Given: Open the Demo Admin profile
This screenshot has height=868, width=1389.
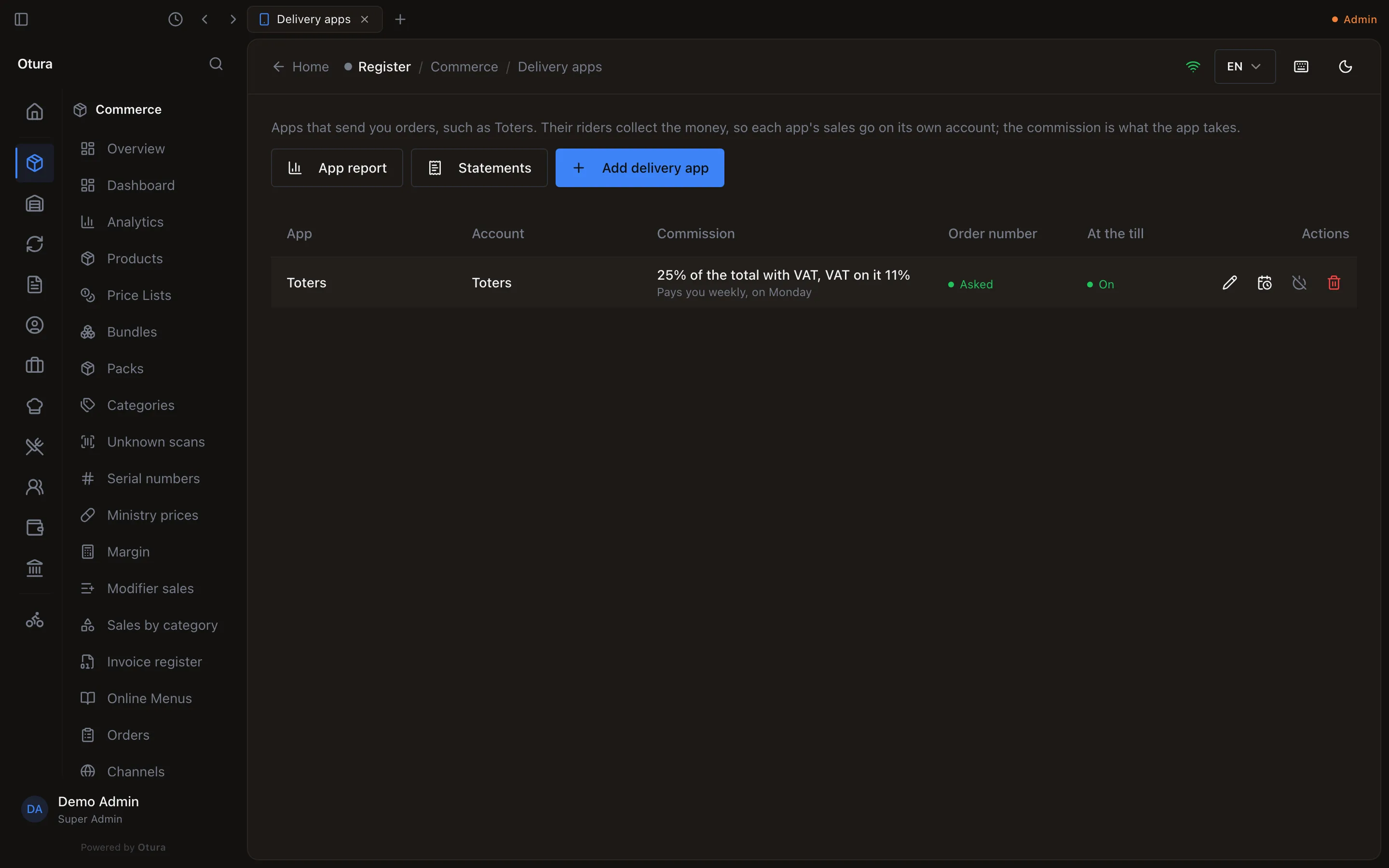Looking at the screenshot, I should click(x=81, y=810).
